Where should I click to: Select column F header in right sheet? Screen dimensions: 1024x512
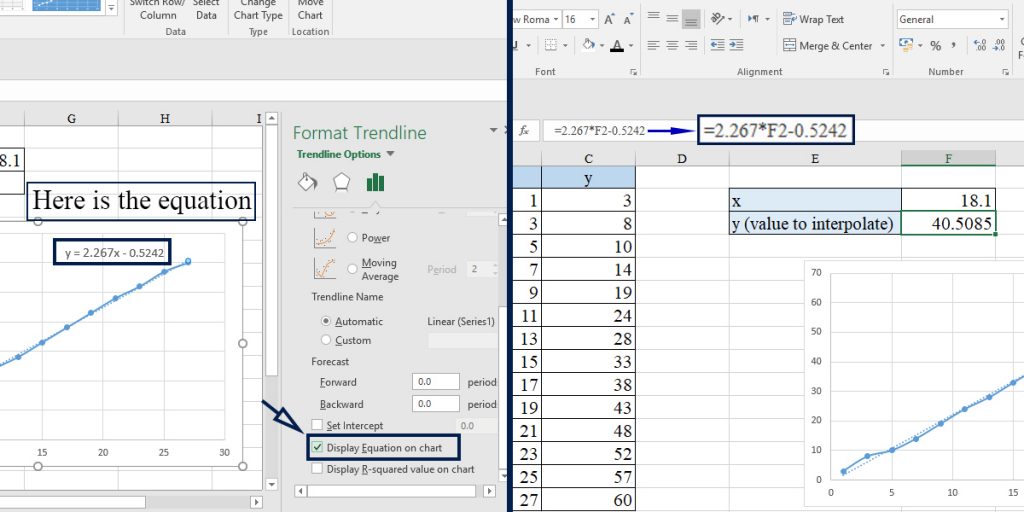point(948,158)
